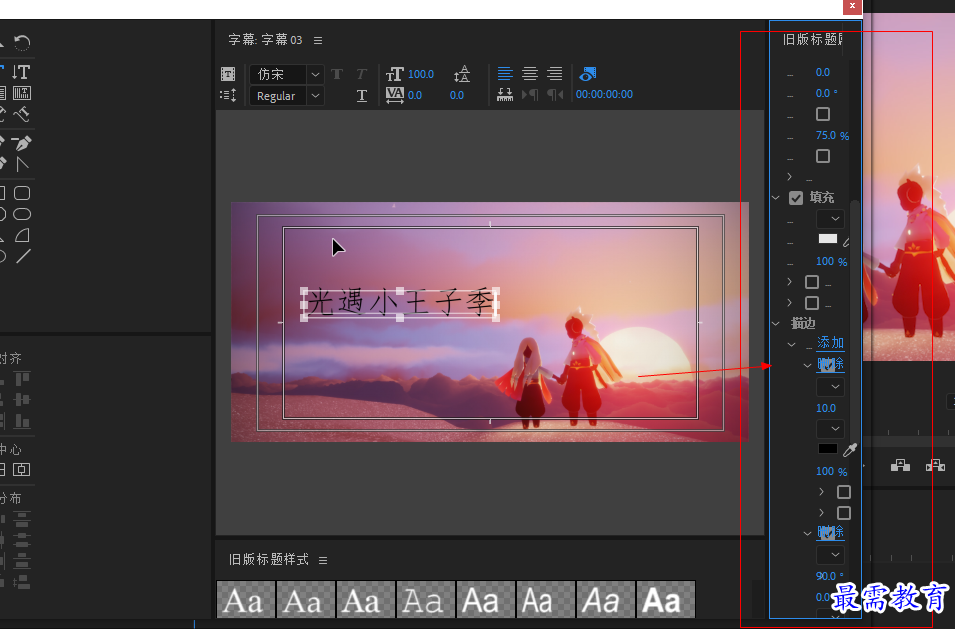Open the white fill color swatch
Screen dimensions: 955x629
tap(827, 239)
